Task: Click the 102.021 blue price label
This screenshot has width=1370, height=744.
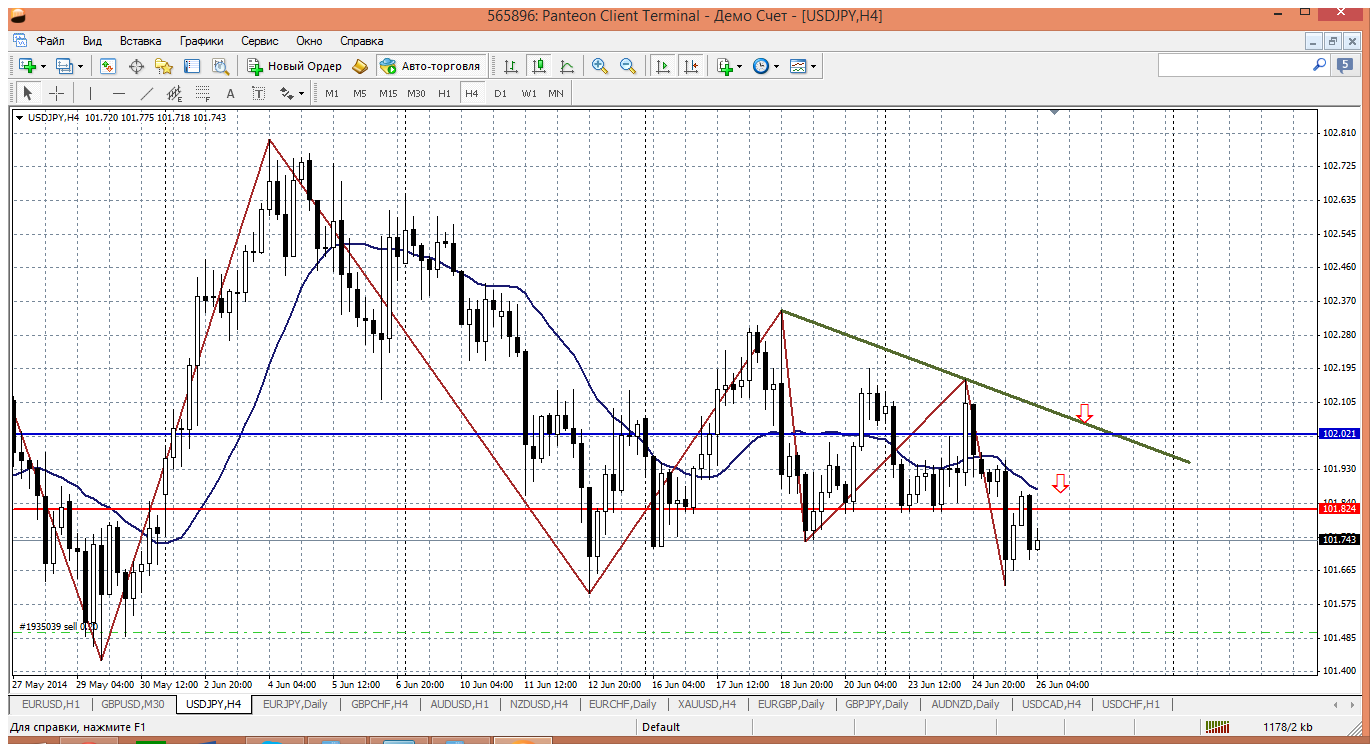Action: (1339, 434)
